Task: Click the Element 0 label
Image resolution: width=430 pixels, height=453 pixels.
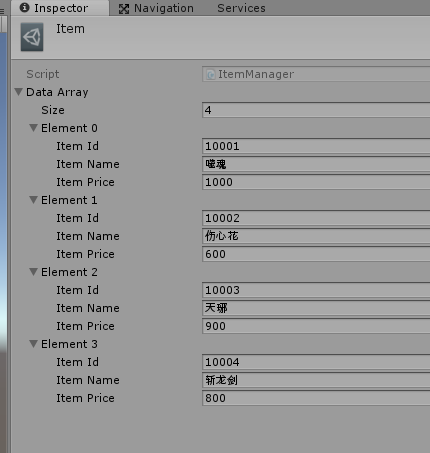Action: pos(69,128)
